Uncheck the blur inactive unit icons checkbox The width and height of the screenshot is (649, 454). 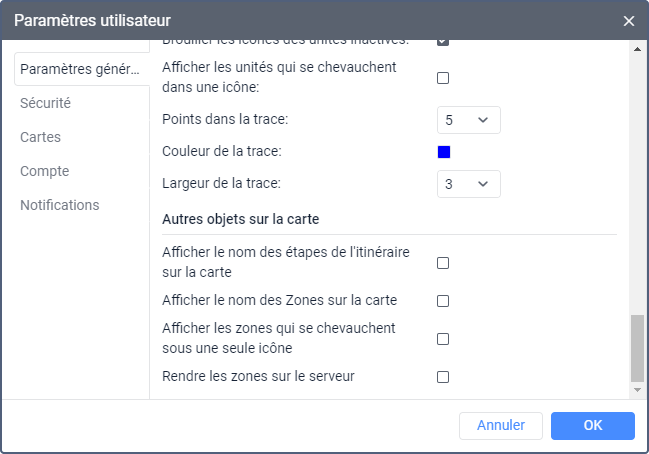tap(443, 42)
